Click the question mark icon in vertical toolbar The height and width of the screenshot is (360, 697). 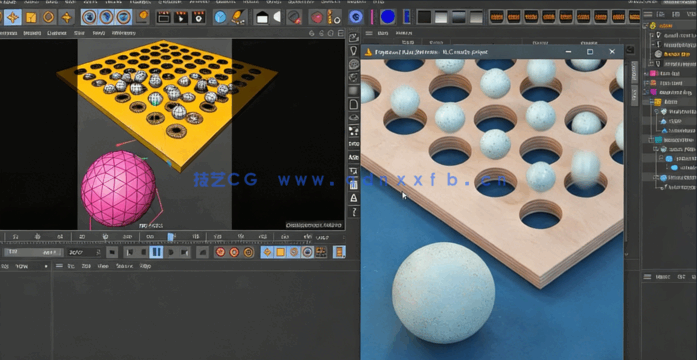point(354,212)
